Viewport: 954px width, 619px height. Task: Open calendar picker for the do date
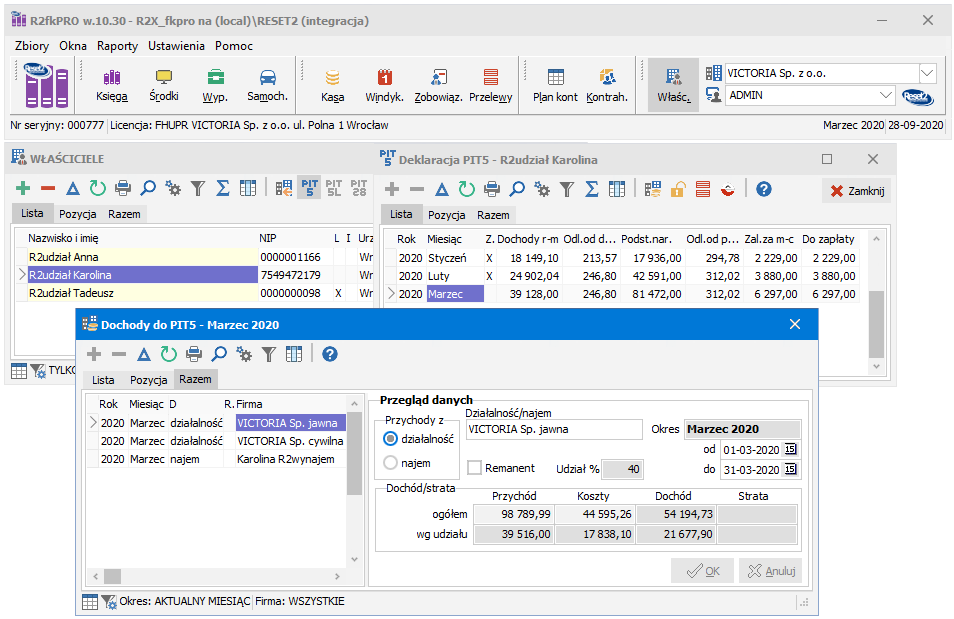click(x=790, y=469)
